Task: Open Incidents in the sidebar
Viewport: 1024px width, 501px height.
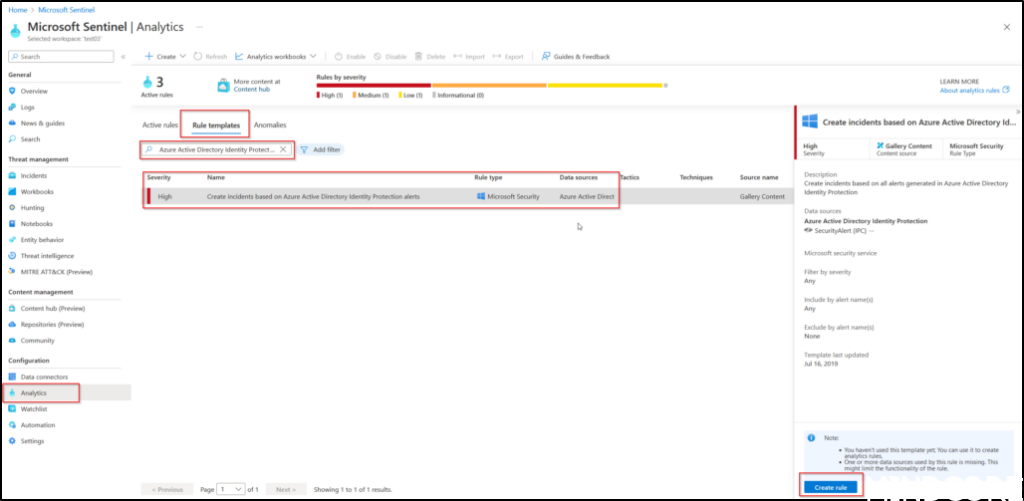Action: [34, 175]
